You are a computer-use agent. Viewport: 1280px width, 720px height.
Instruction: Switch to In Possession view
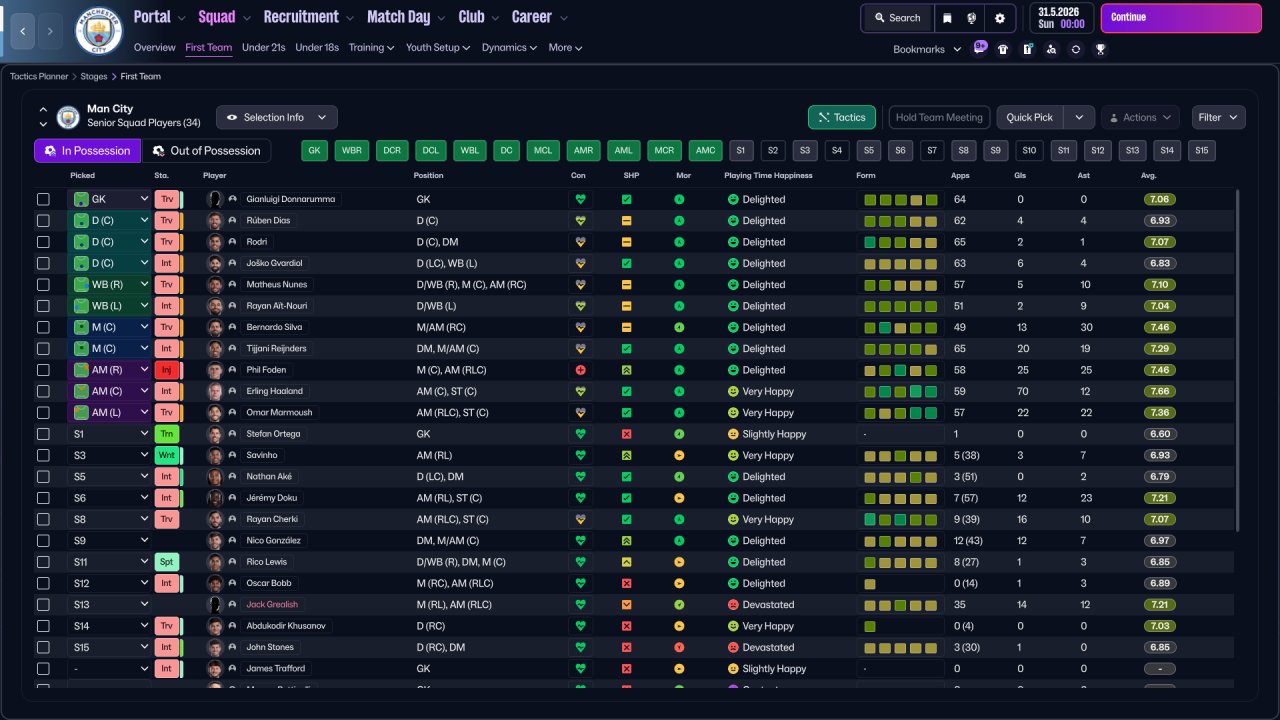[x=87, y=151]
